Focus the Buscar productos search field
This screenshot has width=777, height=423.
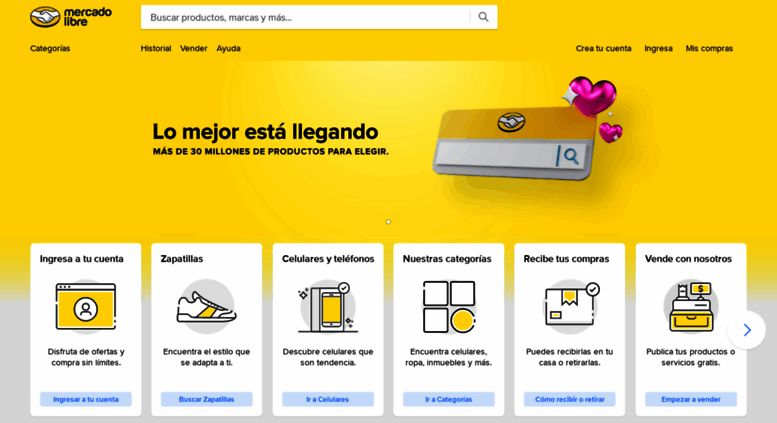click(305, 17)
